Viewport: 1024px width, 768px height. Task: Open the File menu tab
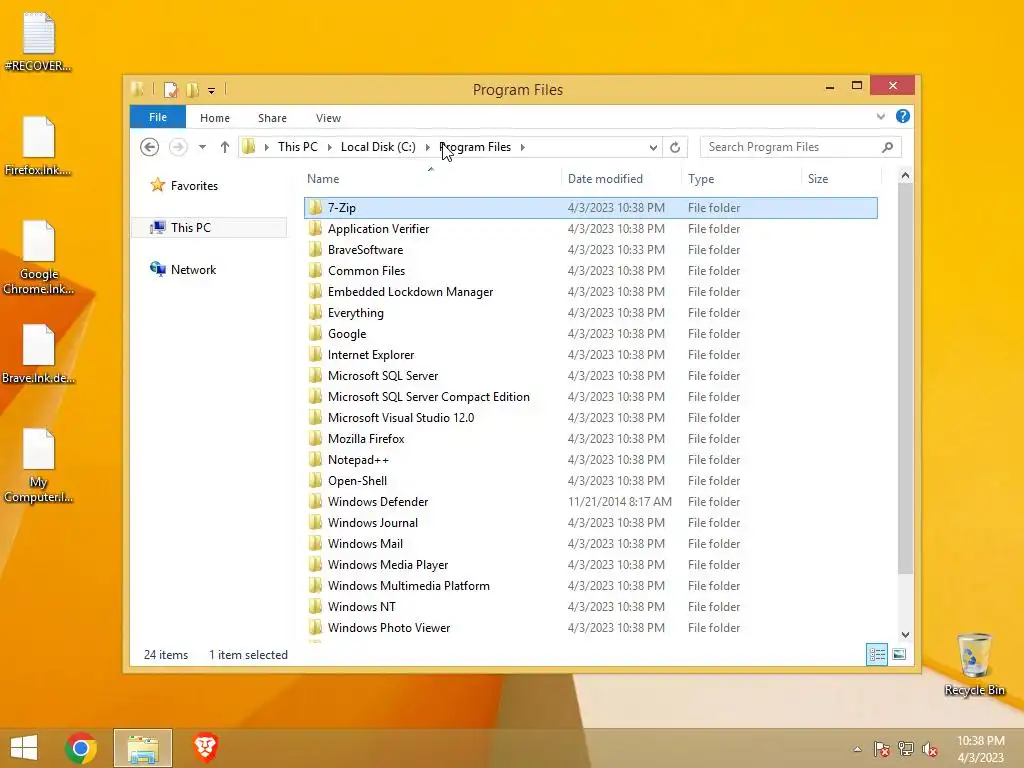157,117
